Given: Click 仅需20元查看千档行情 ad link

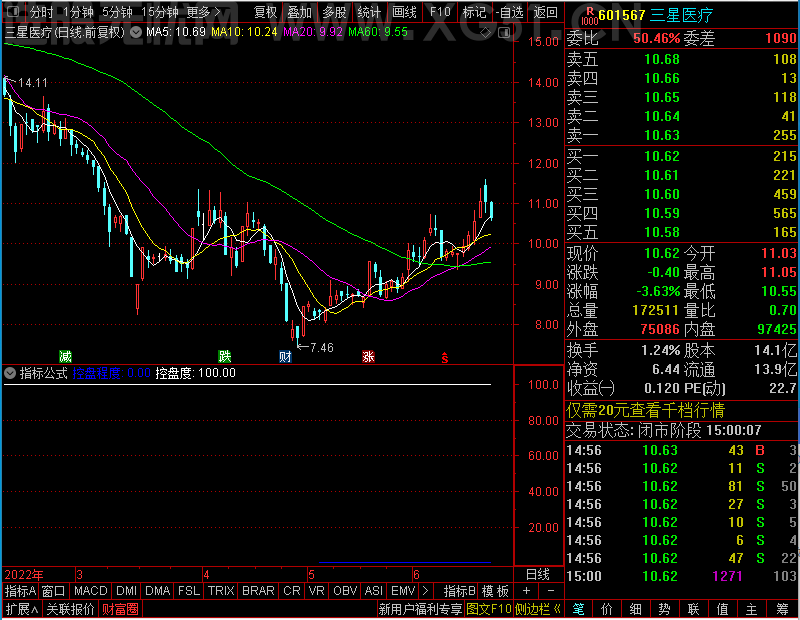Looking at the screenshot, I should coord(645,410).
